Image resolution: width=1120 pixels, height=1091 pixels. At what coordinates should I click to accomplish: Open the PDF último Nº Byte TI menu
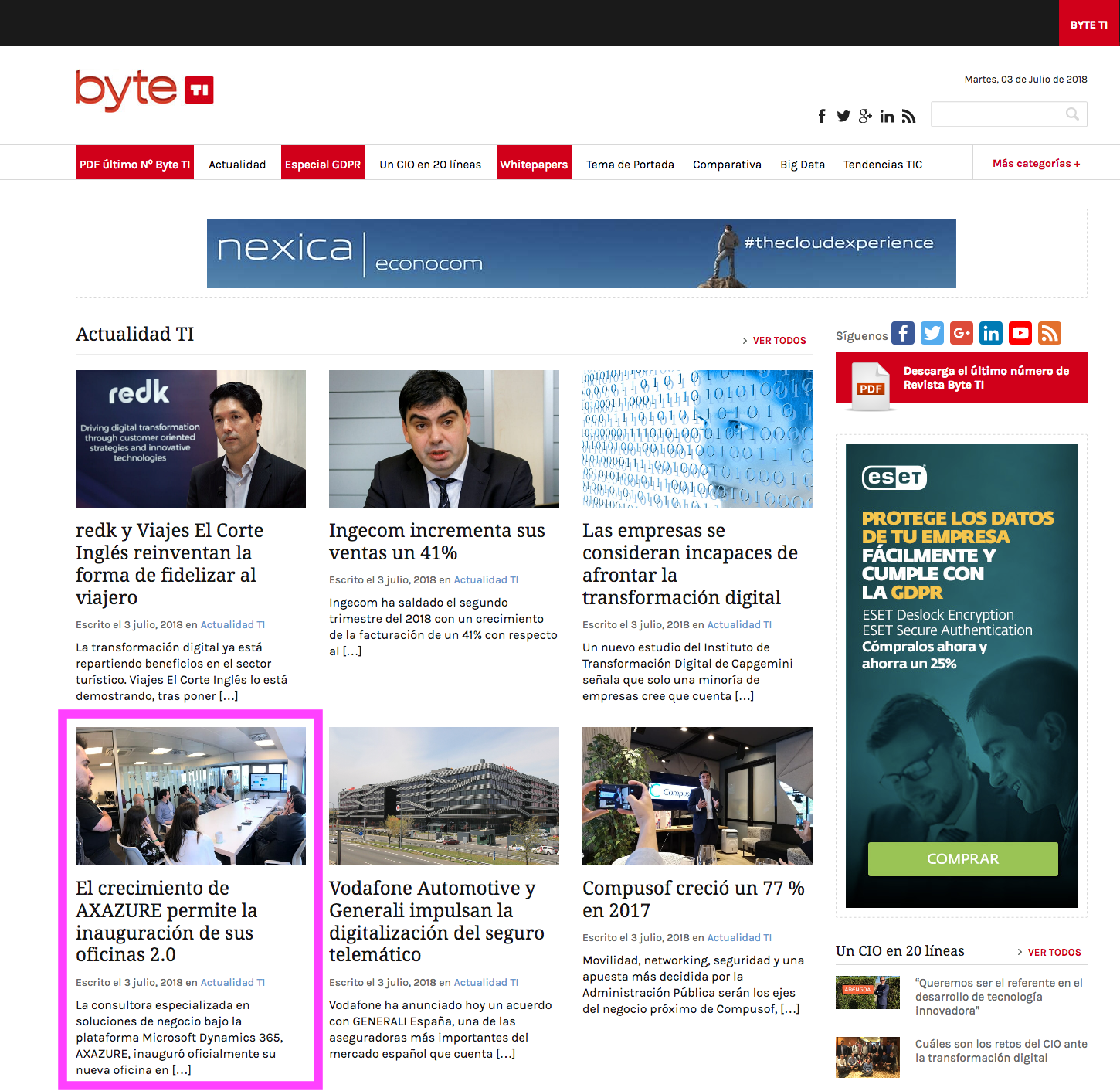point(134,162)
